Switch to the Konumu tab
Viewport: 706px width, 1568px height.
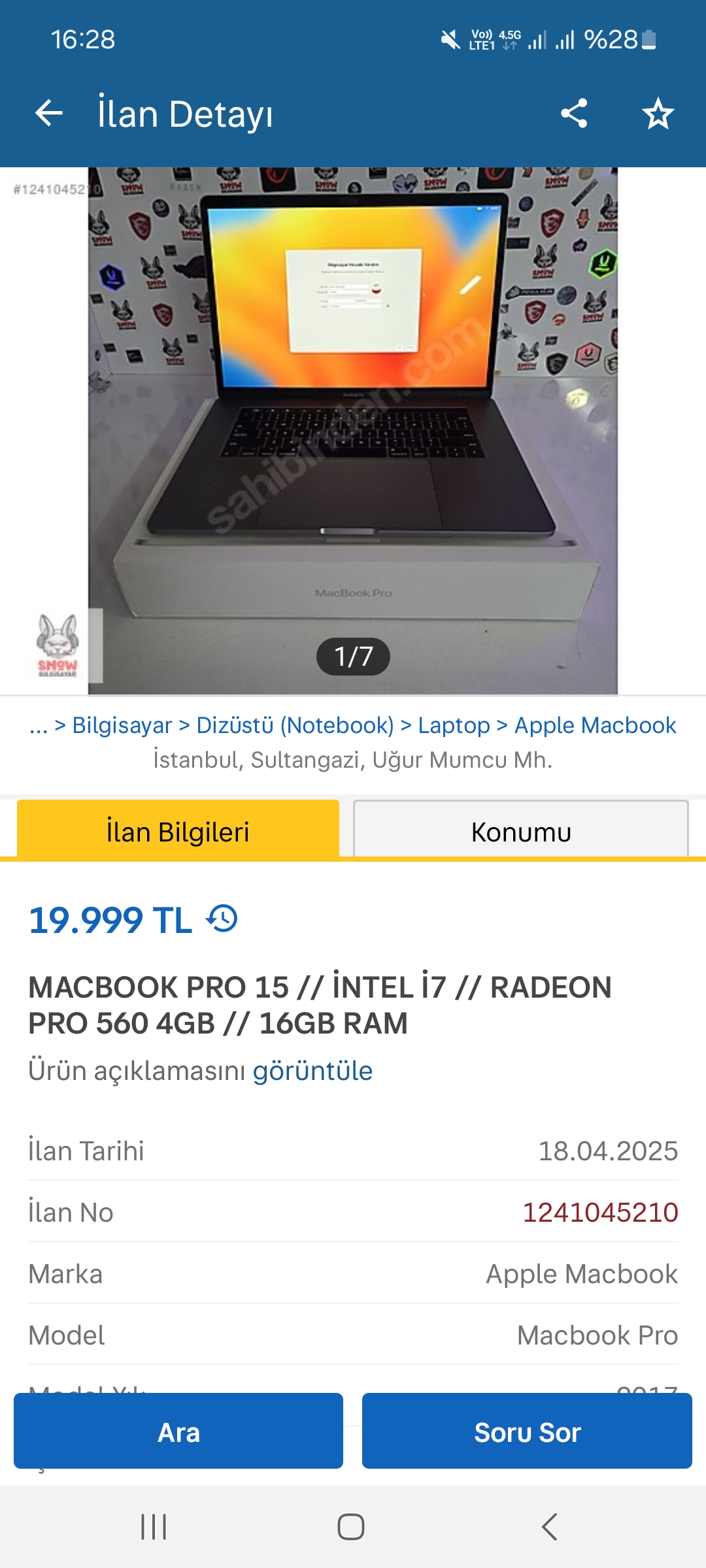521,830
